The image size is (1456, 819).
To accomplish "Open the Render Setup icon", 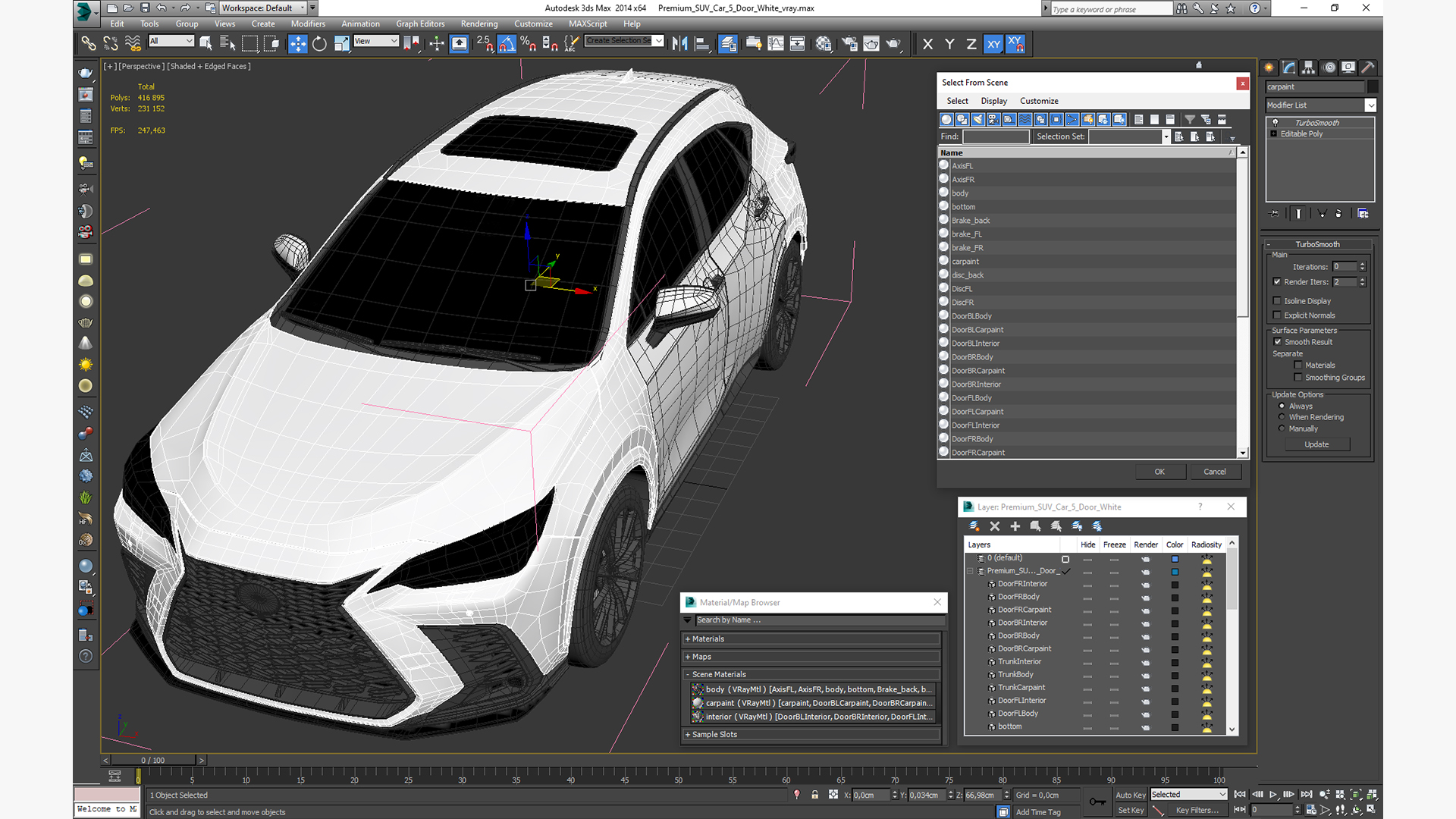I will [x=849, y=44].
